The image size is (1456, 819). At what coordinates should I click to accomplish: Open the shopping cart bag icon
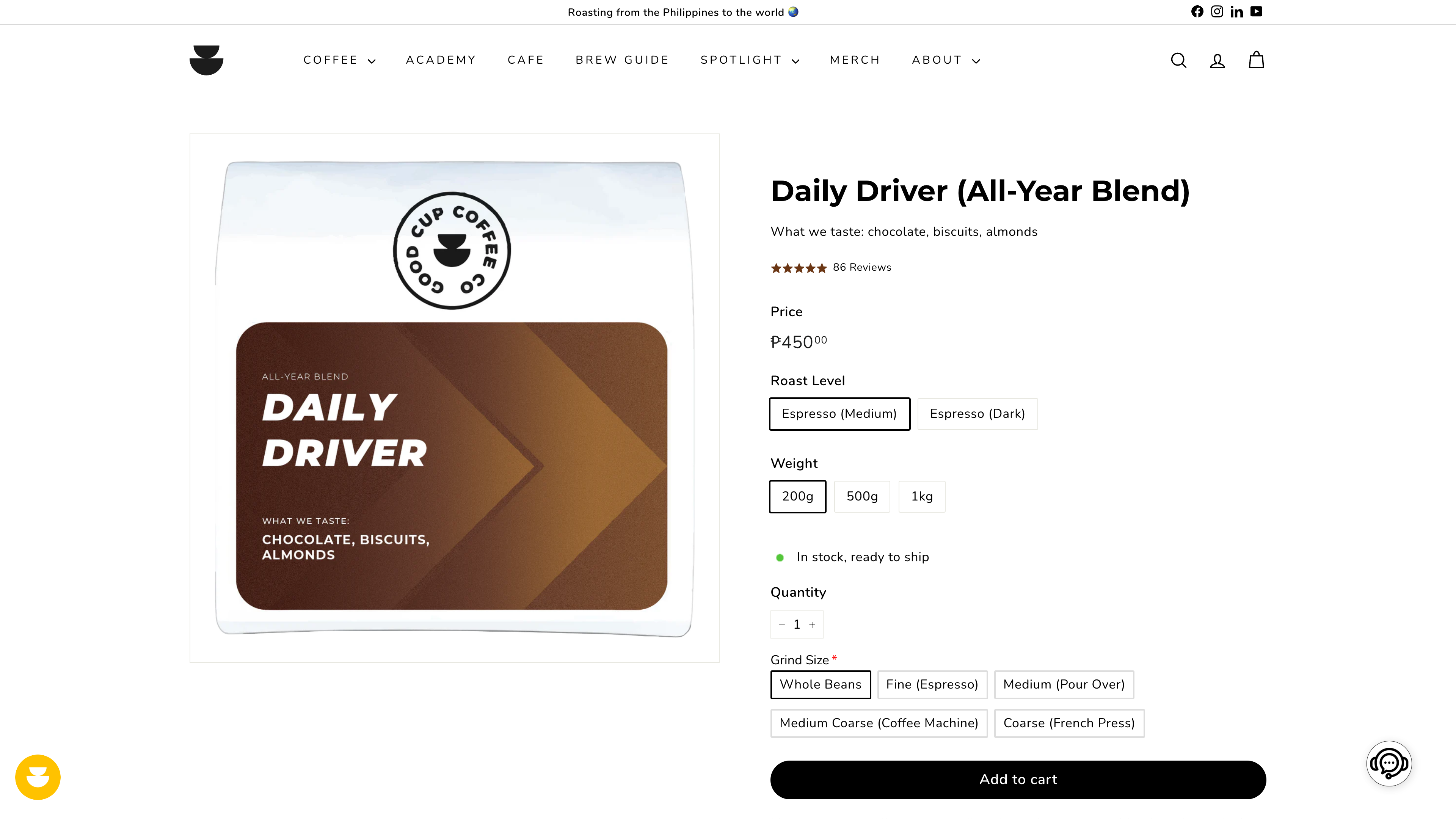point(1256,60)
